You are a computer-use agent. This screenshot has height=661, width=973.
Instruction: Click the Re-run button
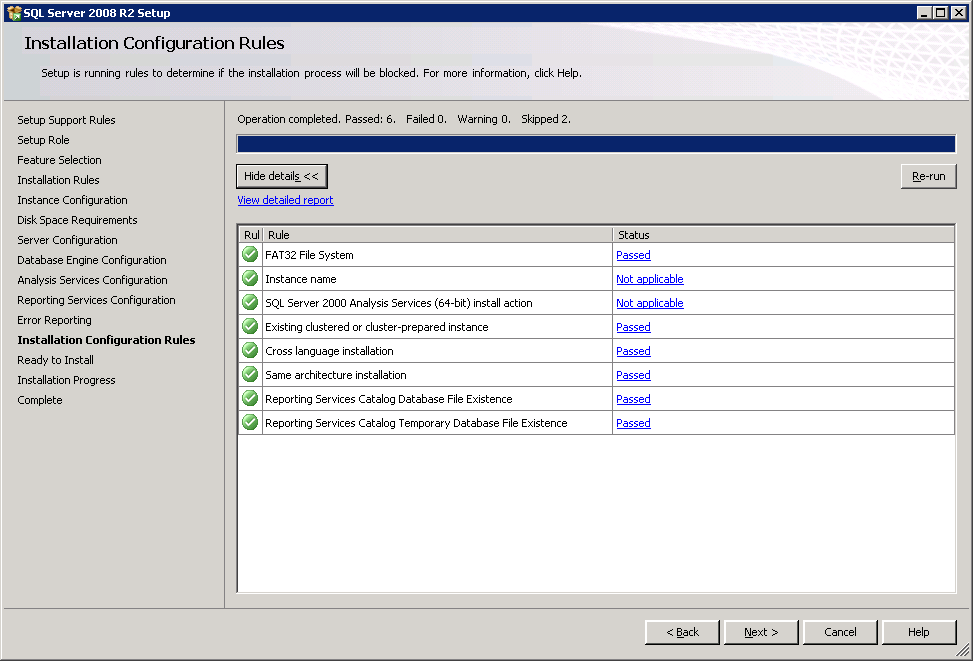point(928,176)
